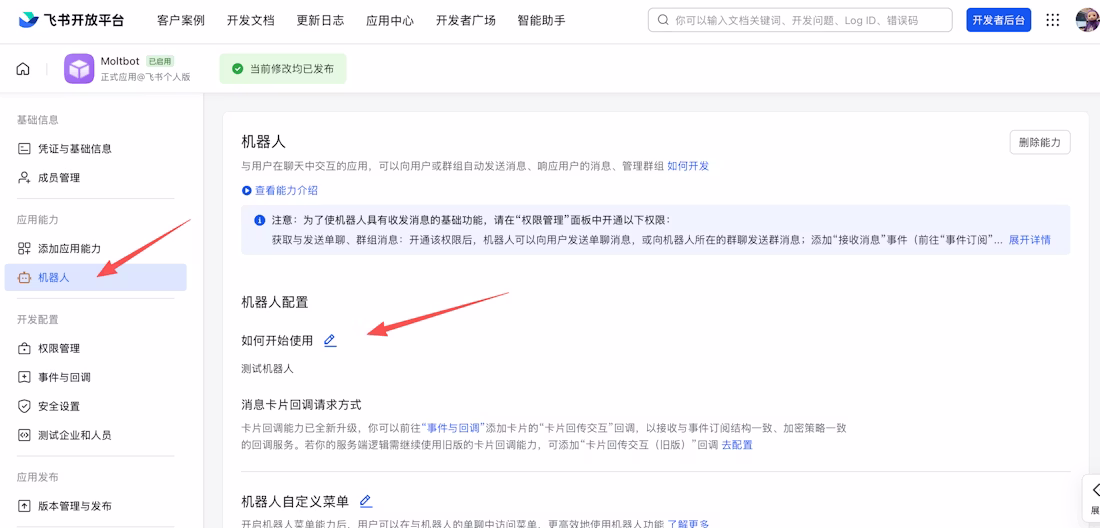Open the 如何开发 link
The image size is (1100, 528).
coord(688,166)
